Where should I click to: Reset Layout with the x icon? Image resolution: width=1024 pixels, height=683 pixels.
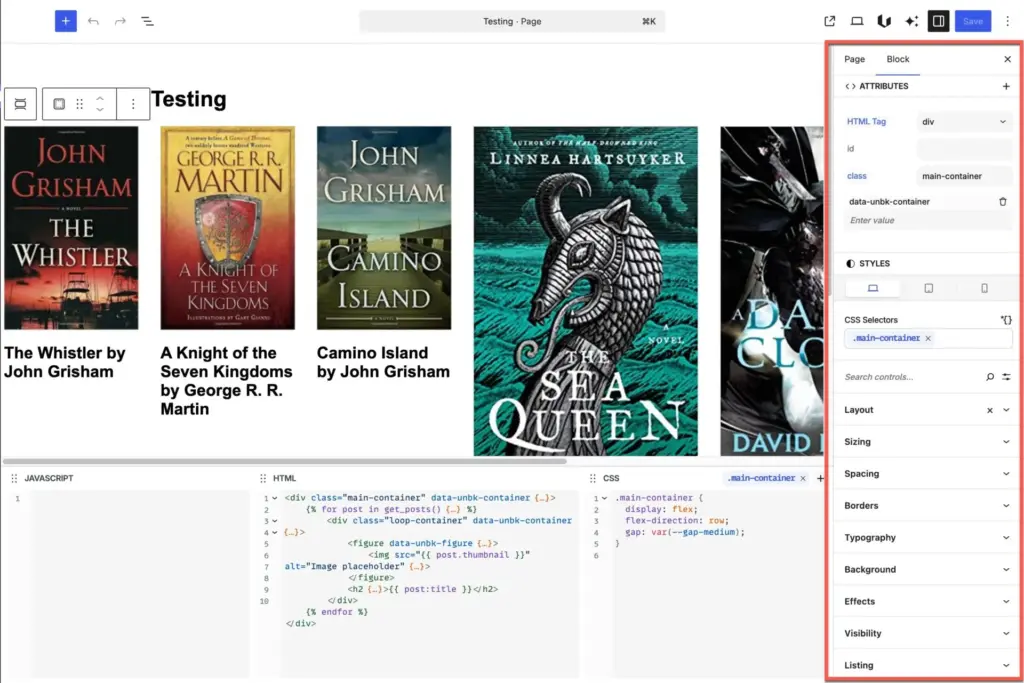click(990, 410)
